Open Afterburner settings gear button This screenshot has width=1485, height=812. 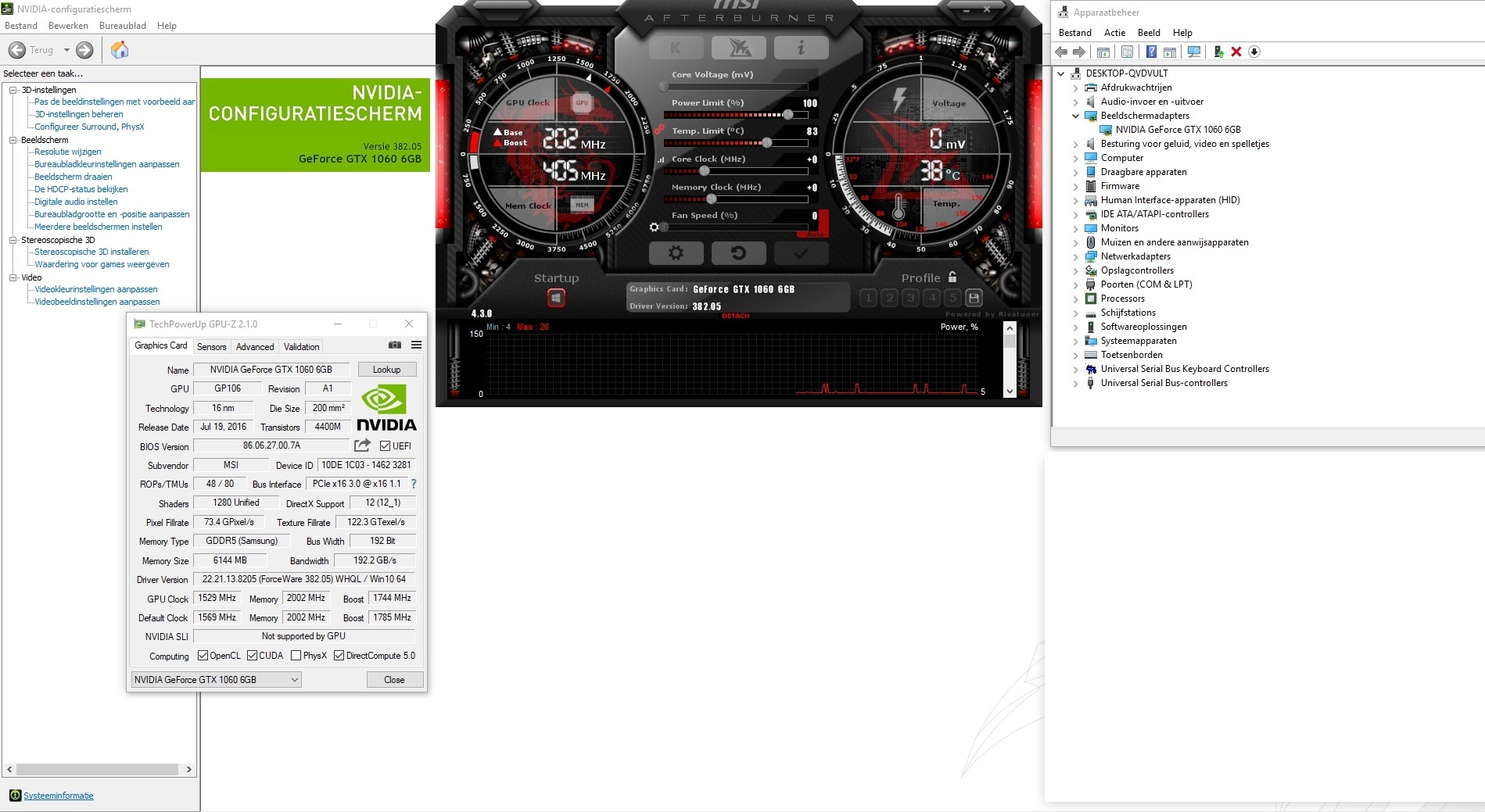pos(676,252)
